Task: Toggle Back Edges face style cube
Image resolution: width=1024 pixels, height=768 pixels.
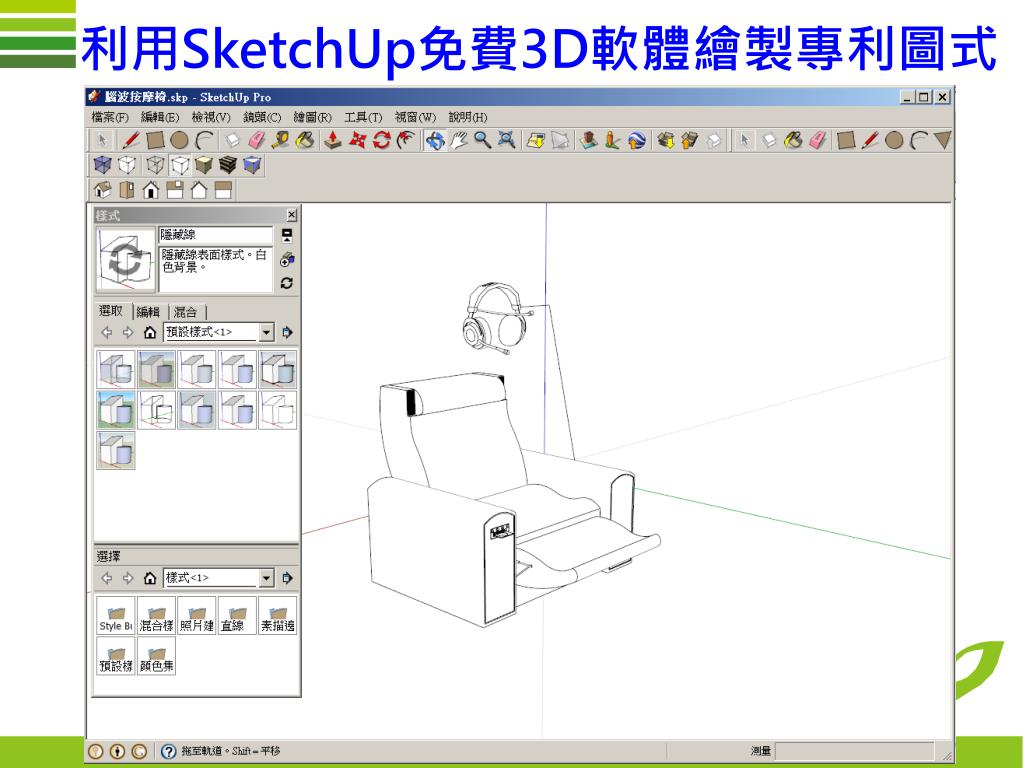Action: (x=127, y=165)
